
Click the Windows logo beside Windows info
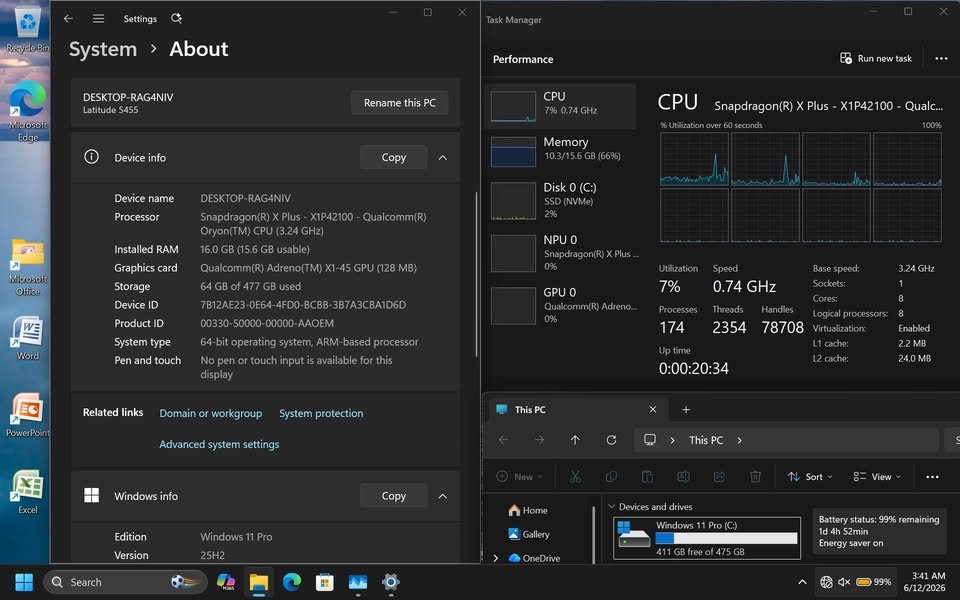(91, 495)
